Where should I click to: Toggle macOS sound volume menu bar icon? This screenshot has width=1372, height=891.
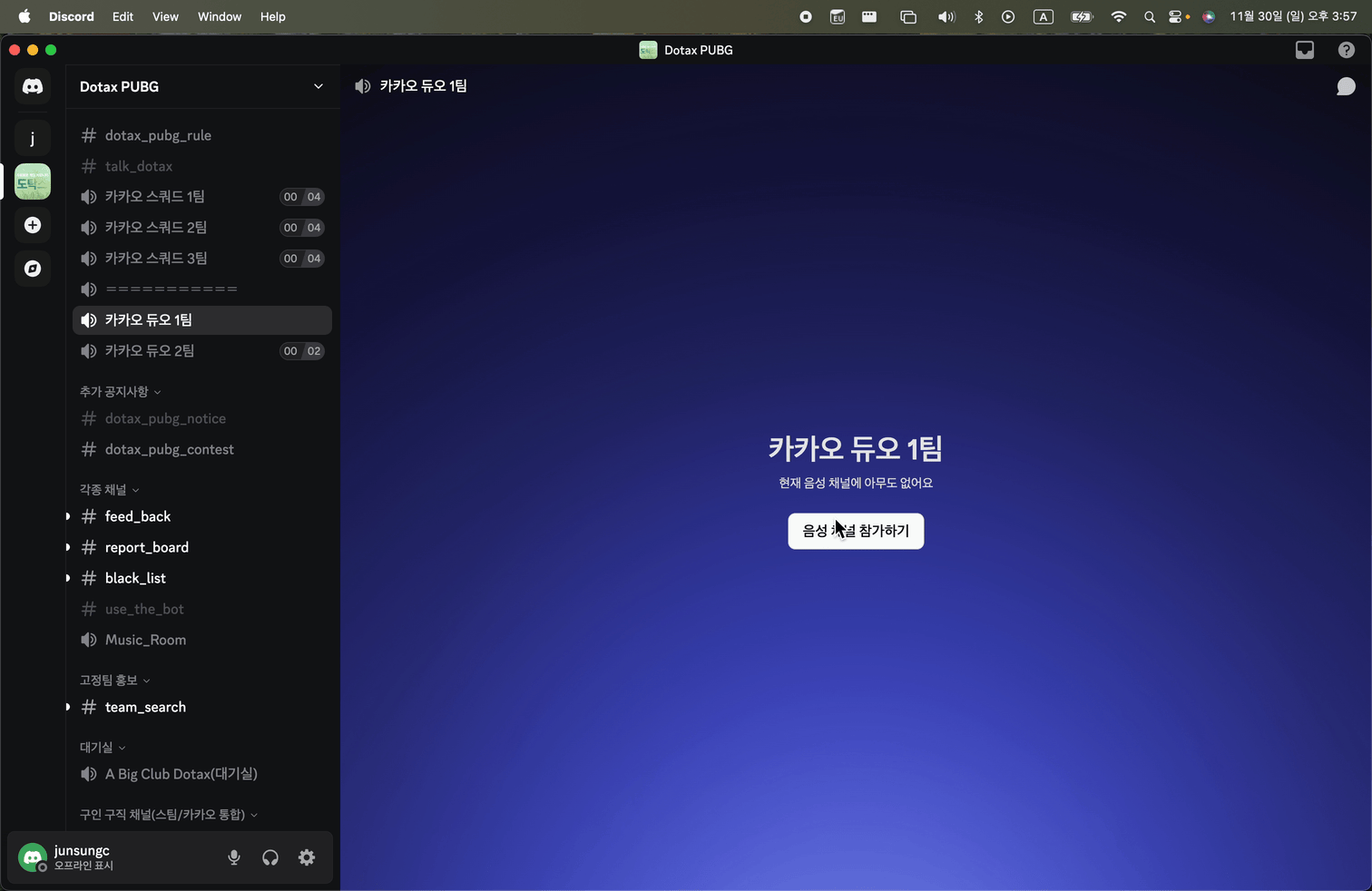pyautogui.click(x=946, y=16)
